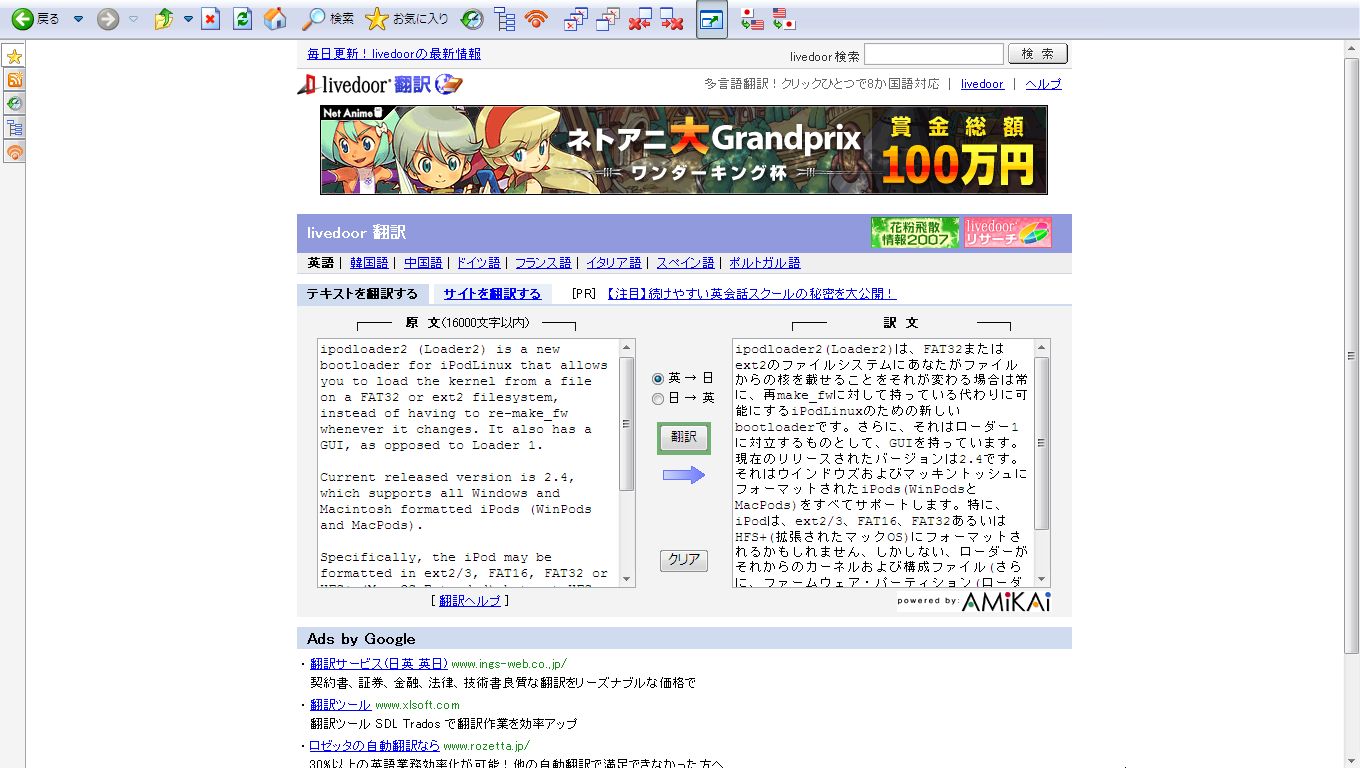Viewport: 1360px width, 768px height.
Task: Click the 原文 box scrollbar down arrow
Action: [x=627, y=579]
